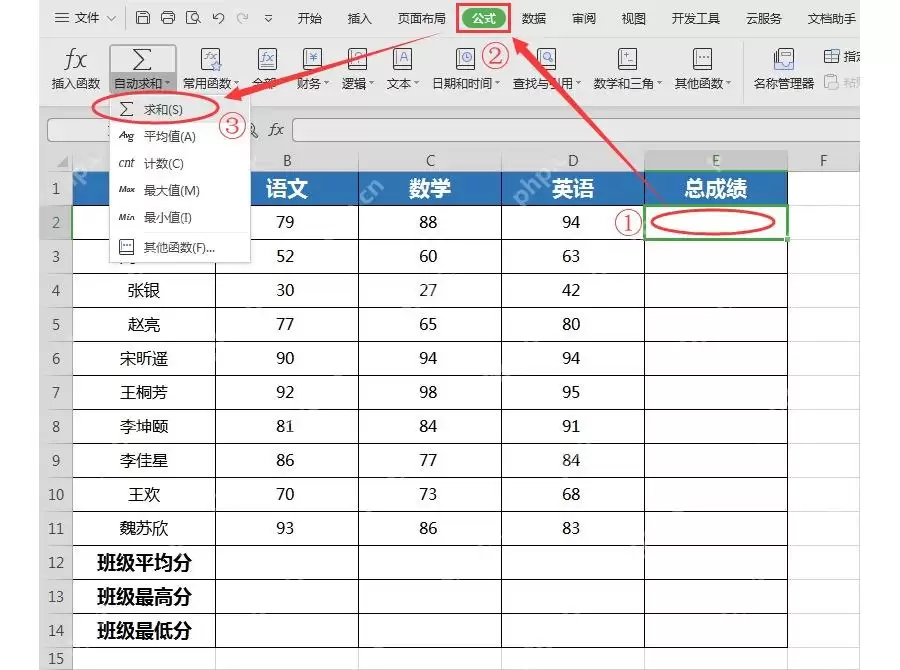The height and width of the screenshot is (670, 900).
Task: Expand the 财务 dropdown label
Action: tap(313, 83)
